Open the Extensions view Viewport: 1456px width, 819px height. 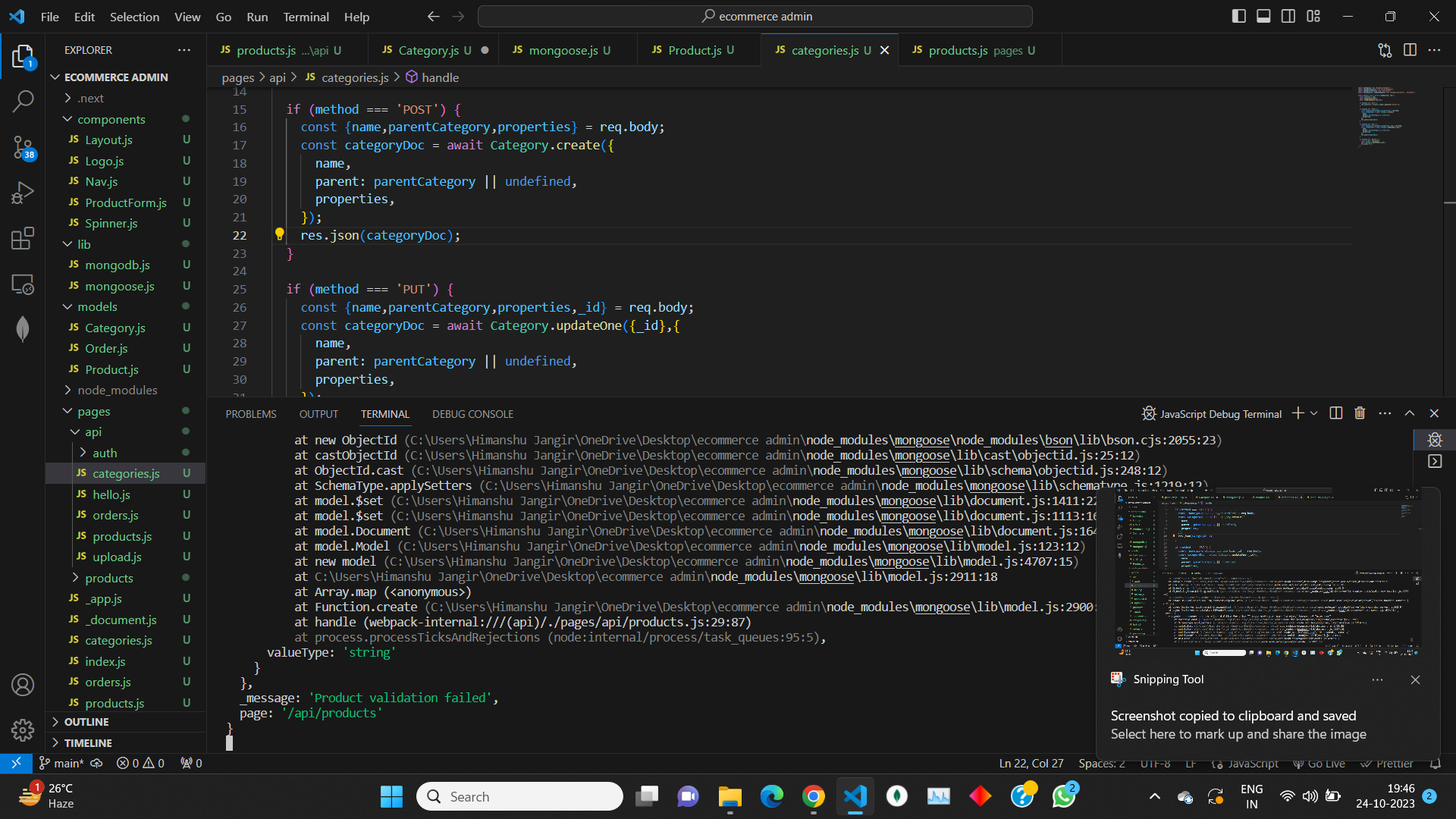(23, 238)
